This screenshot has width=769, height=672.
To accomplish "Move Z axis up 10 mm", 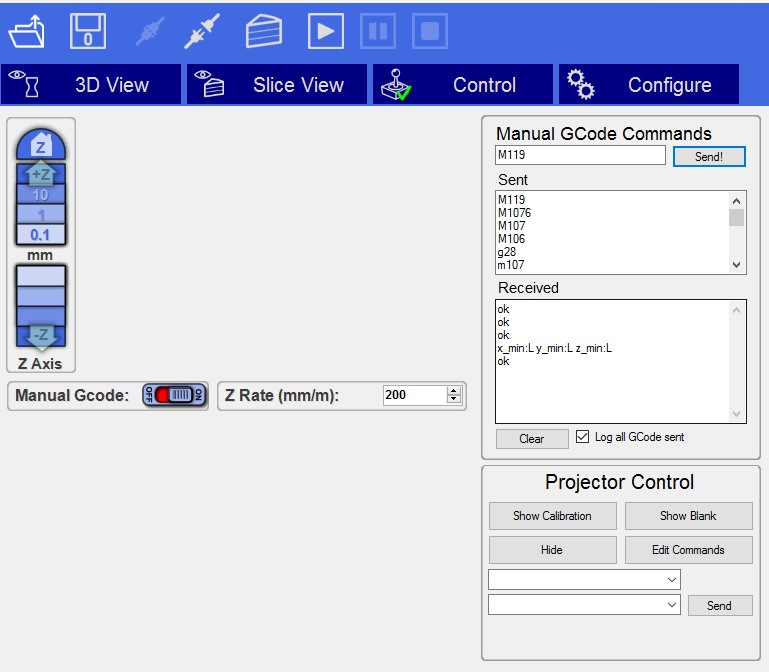I will [x=40, y=194].
